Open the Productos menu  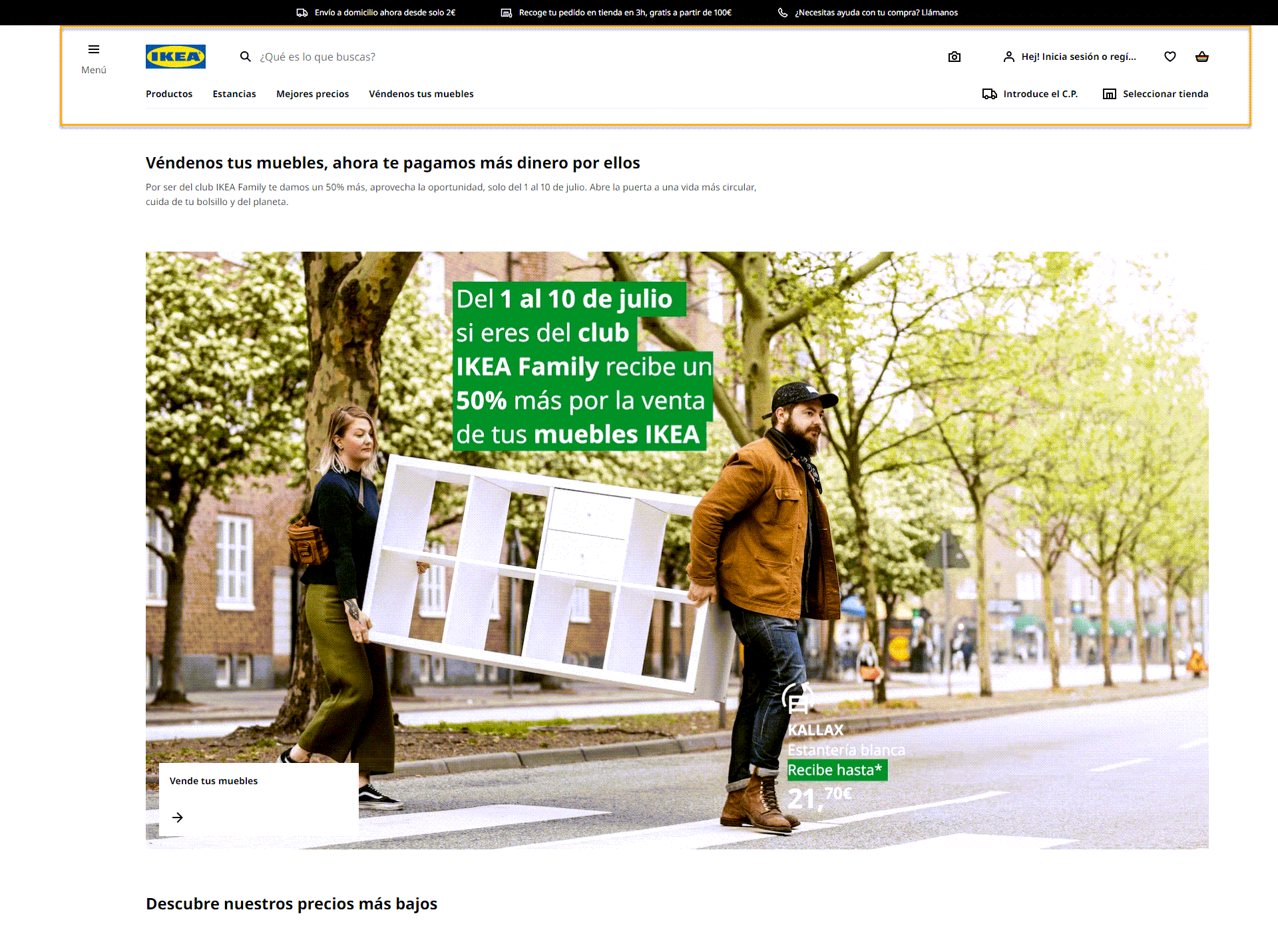pos(169,94)
